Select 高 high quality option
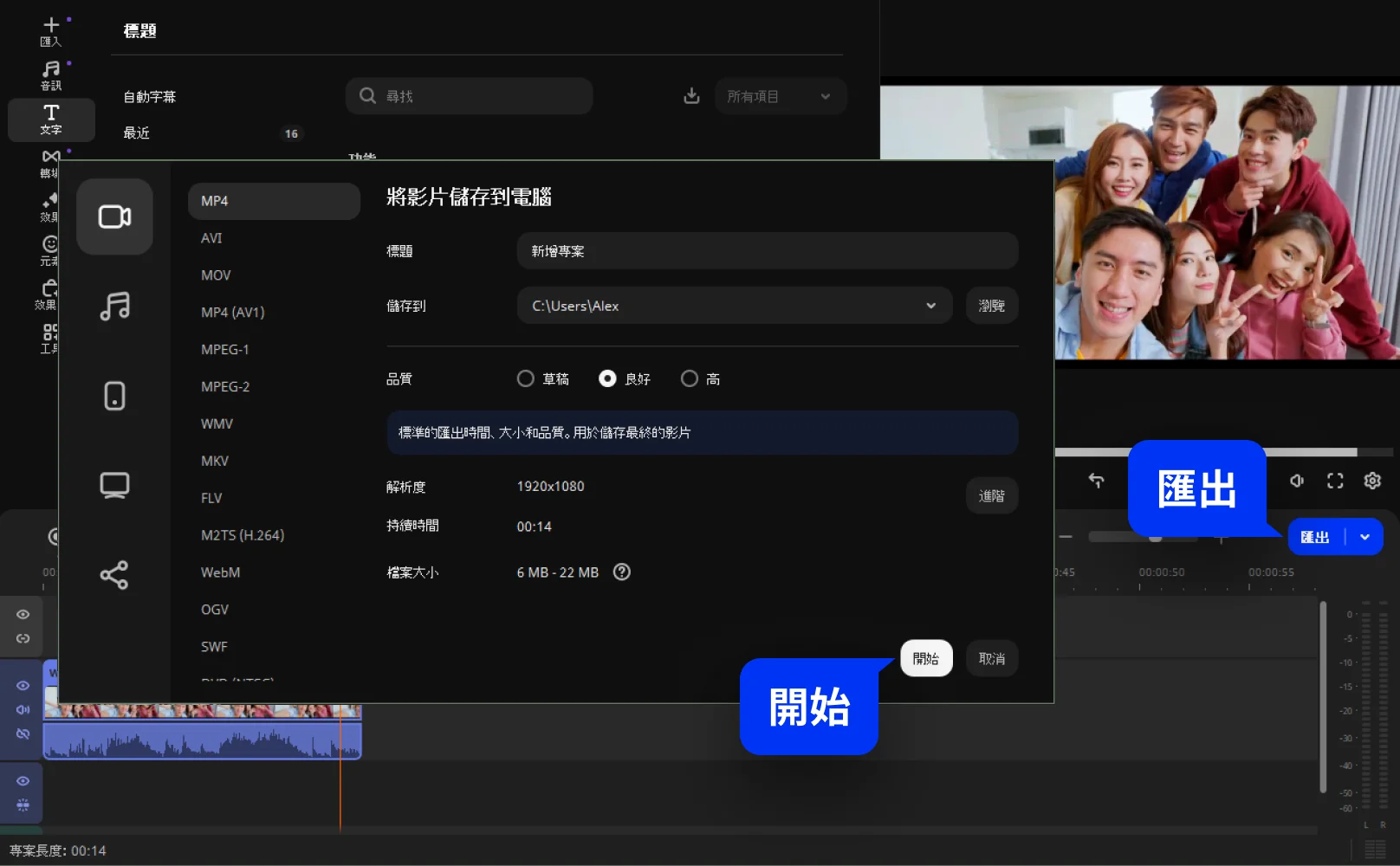Image resolution: width=1400 pixels, height=866 pixels. [690, 378]
